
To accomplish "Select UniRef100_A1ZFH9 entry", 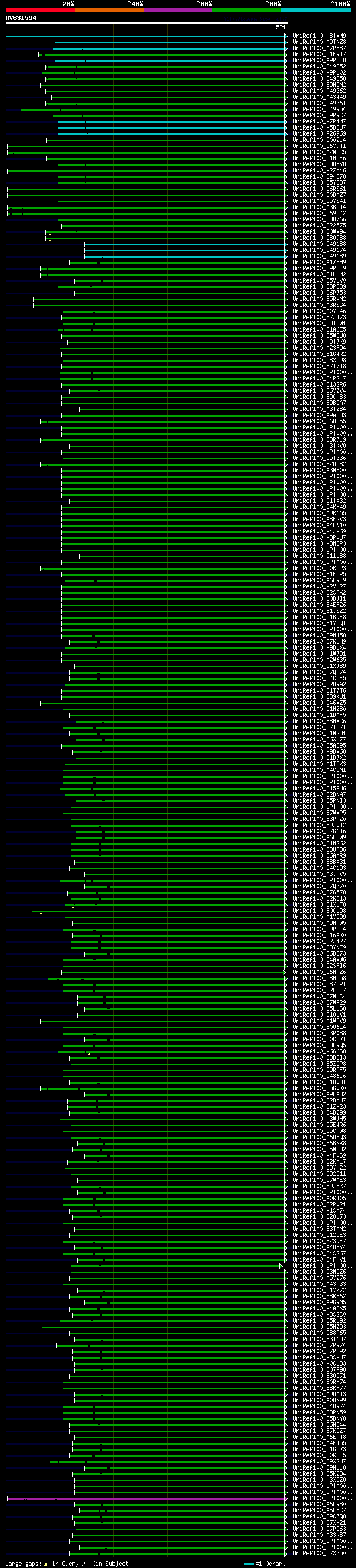I will pyautogui.click(x=319, y=263).
